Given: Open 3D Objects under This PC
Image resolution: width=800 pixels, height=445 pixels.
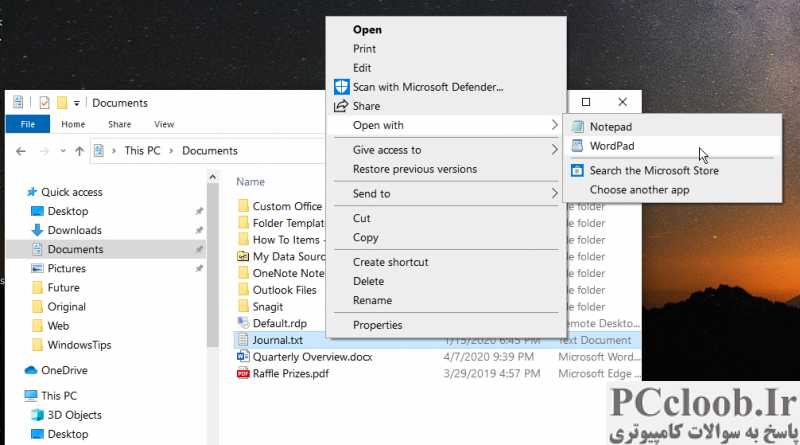Looking at the screenshot, I should [74, 415].
